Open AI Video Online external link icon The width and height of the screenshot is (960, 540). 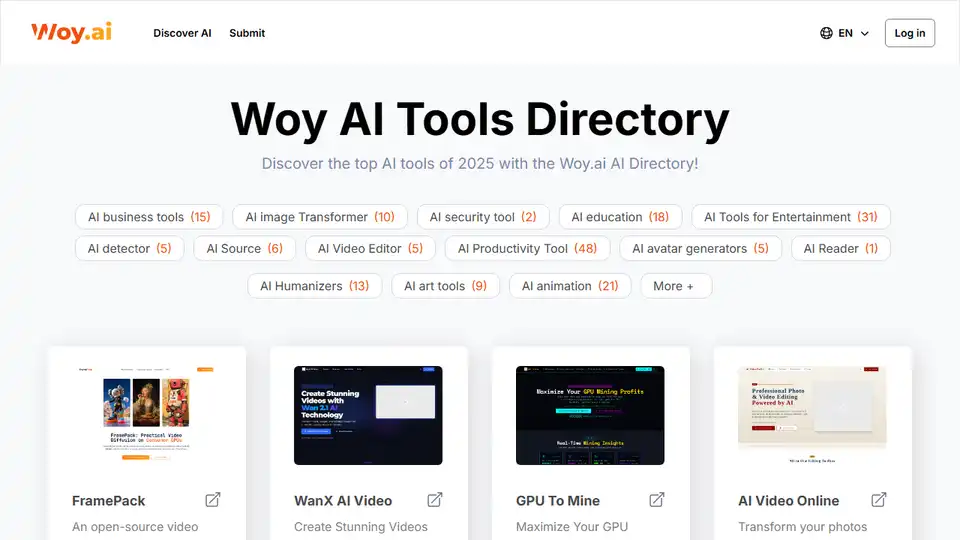coord(879,500)
